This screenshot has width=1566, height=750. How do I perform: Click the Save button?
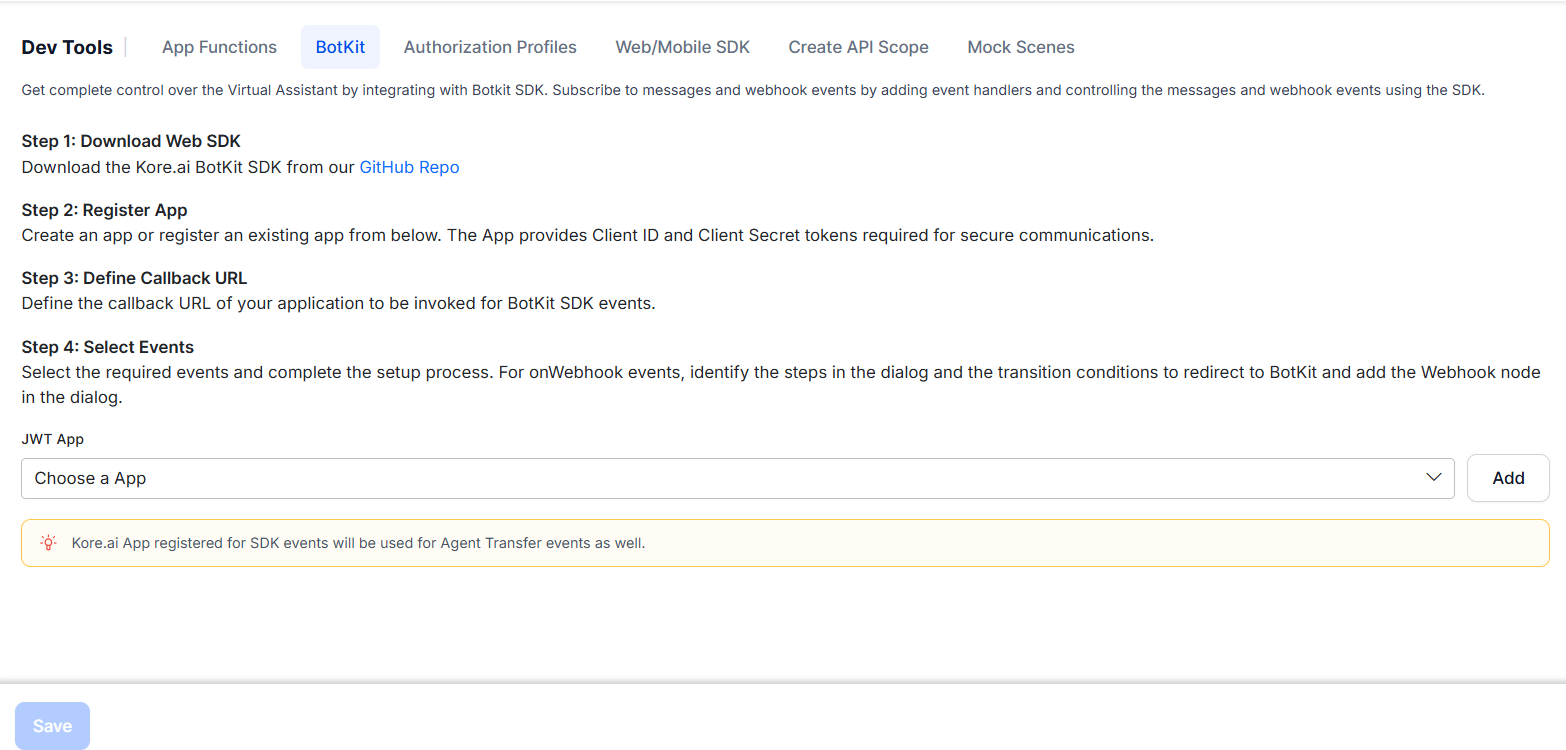tap(52, 726)
